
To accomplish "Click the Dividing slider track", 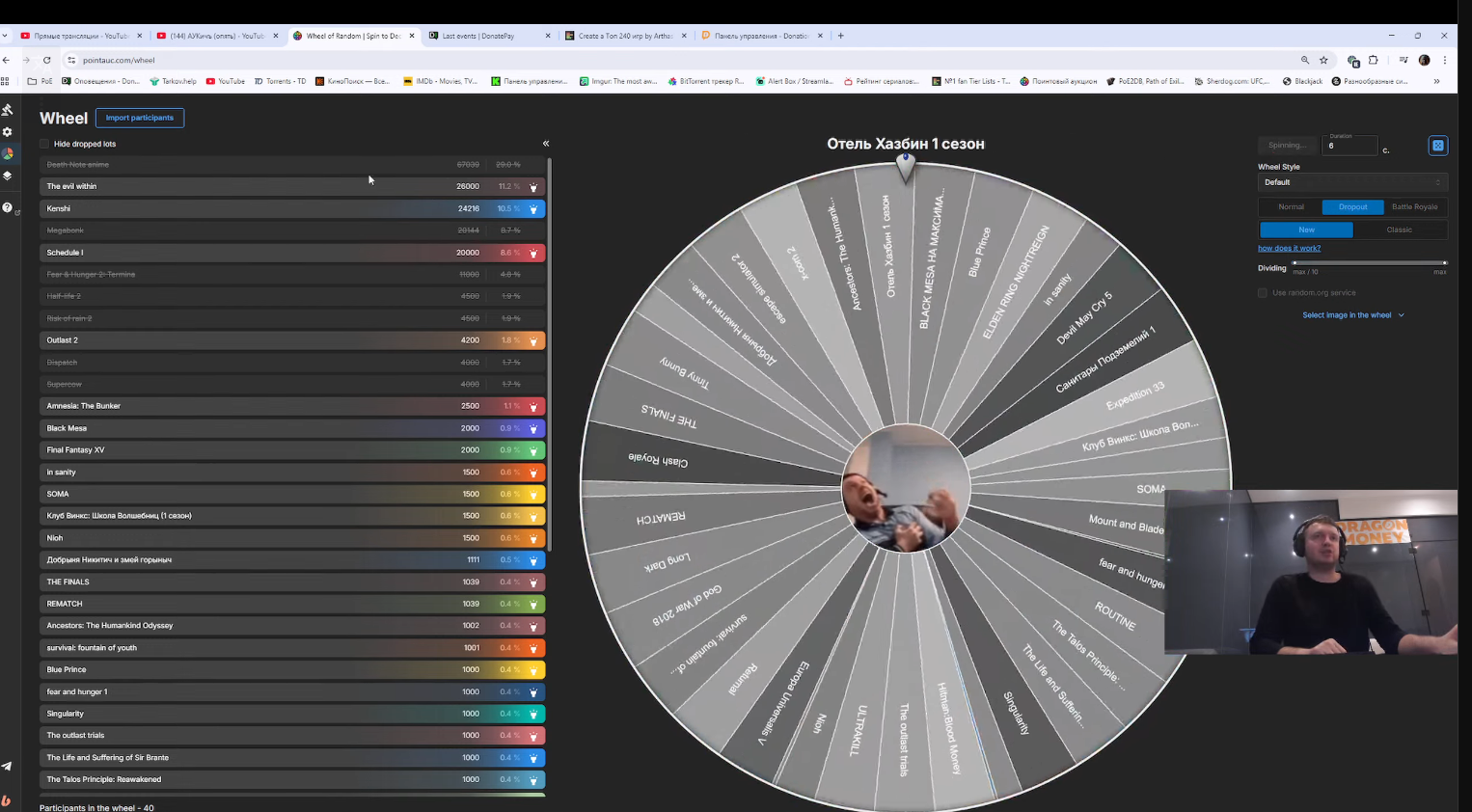I will 1369,262.
